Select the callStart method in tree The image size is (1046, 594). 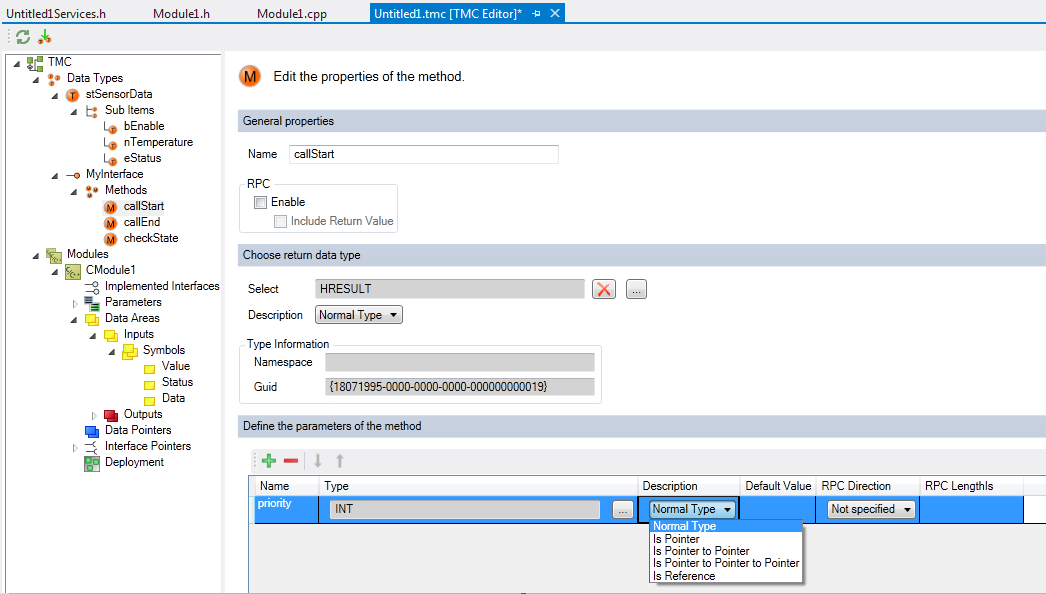pos(143,206)
